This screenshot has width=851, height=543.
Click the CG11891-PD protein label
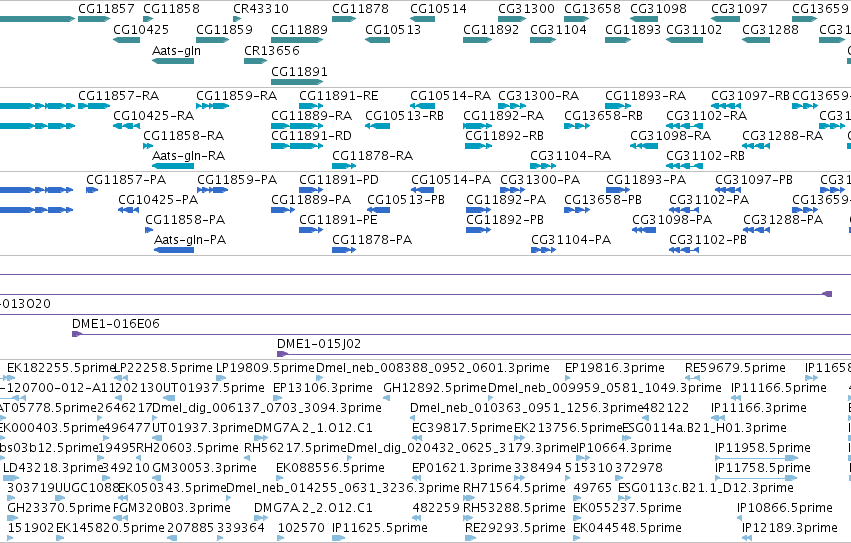pyautogui.click(x=339, y=180)
